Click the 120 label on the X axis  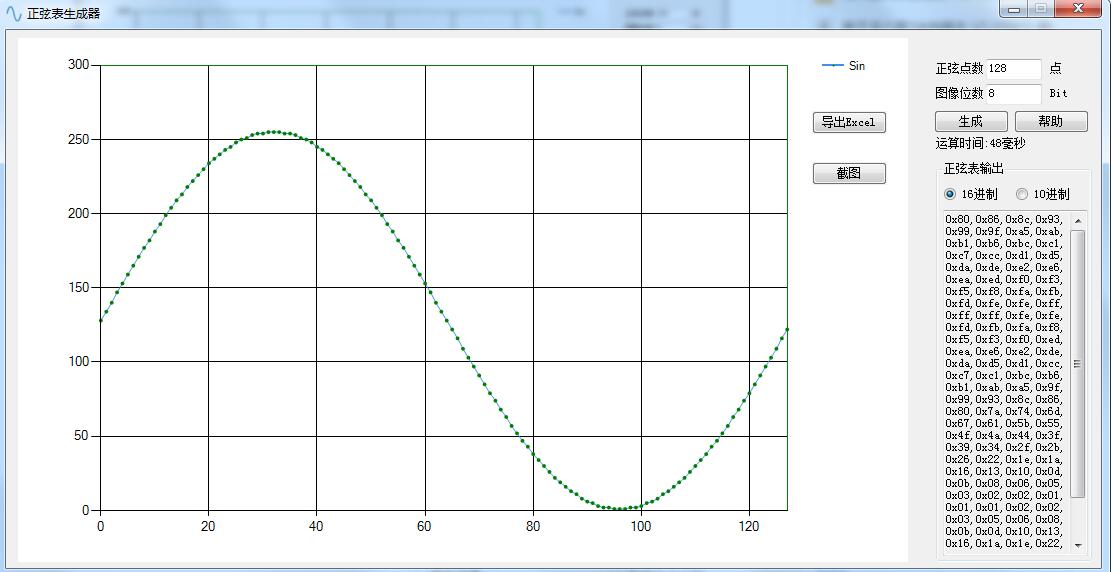coord(750,527)
